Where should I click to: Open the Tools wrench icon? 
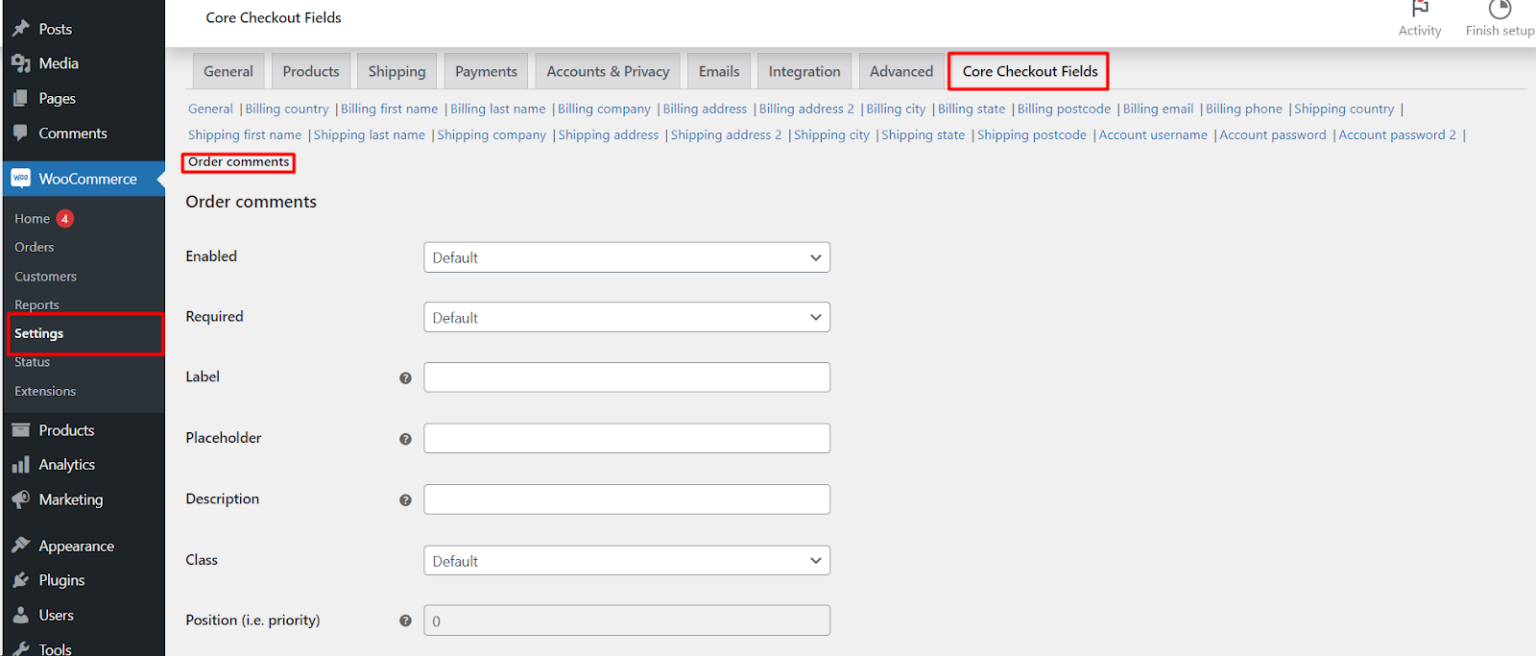click(20, 648)
